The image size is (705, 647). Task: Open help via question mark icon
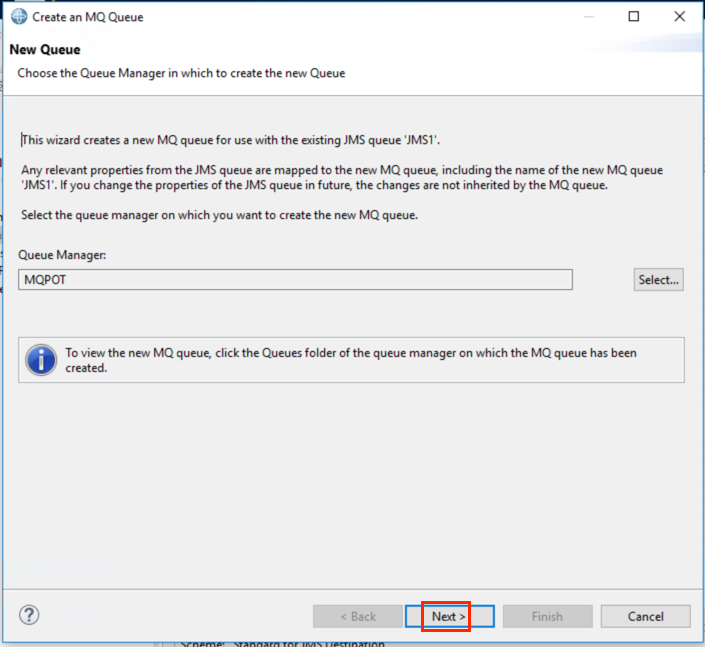(29, 615)
